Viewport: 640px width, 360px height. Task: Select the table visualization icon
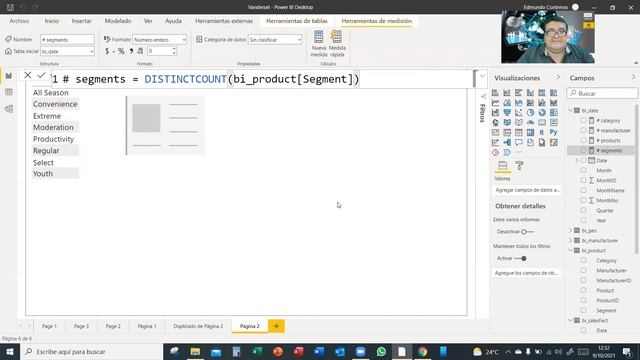518,132
